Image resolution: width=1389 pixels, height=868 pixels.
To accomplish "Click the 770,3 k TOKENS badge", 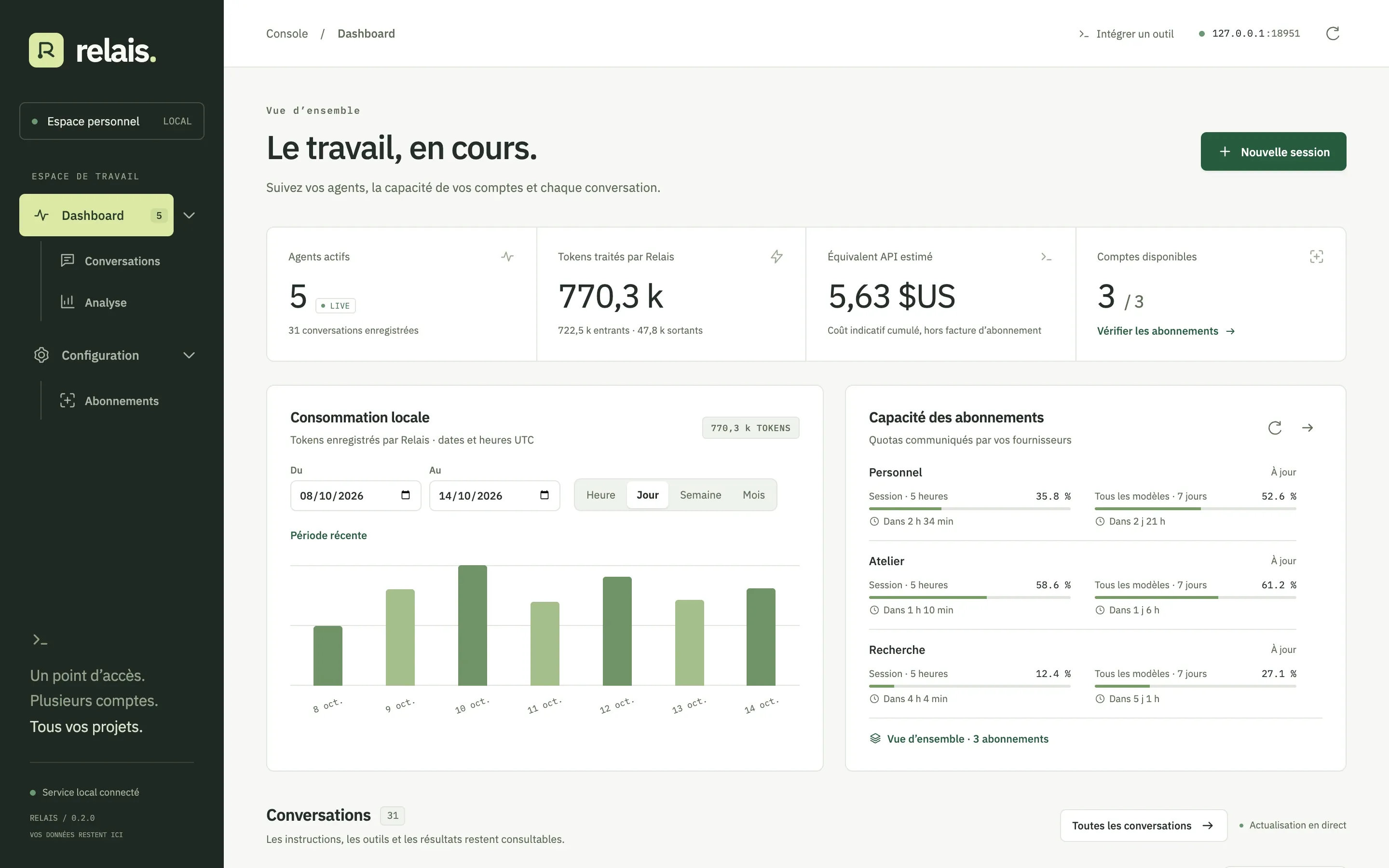I will pos(750,428).
